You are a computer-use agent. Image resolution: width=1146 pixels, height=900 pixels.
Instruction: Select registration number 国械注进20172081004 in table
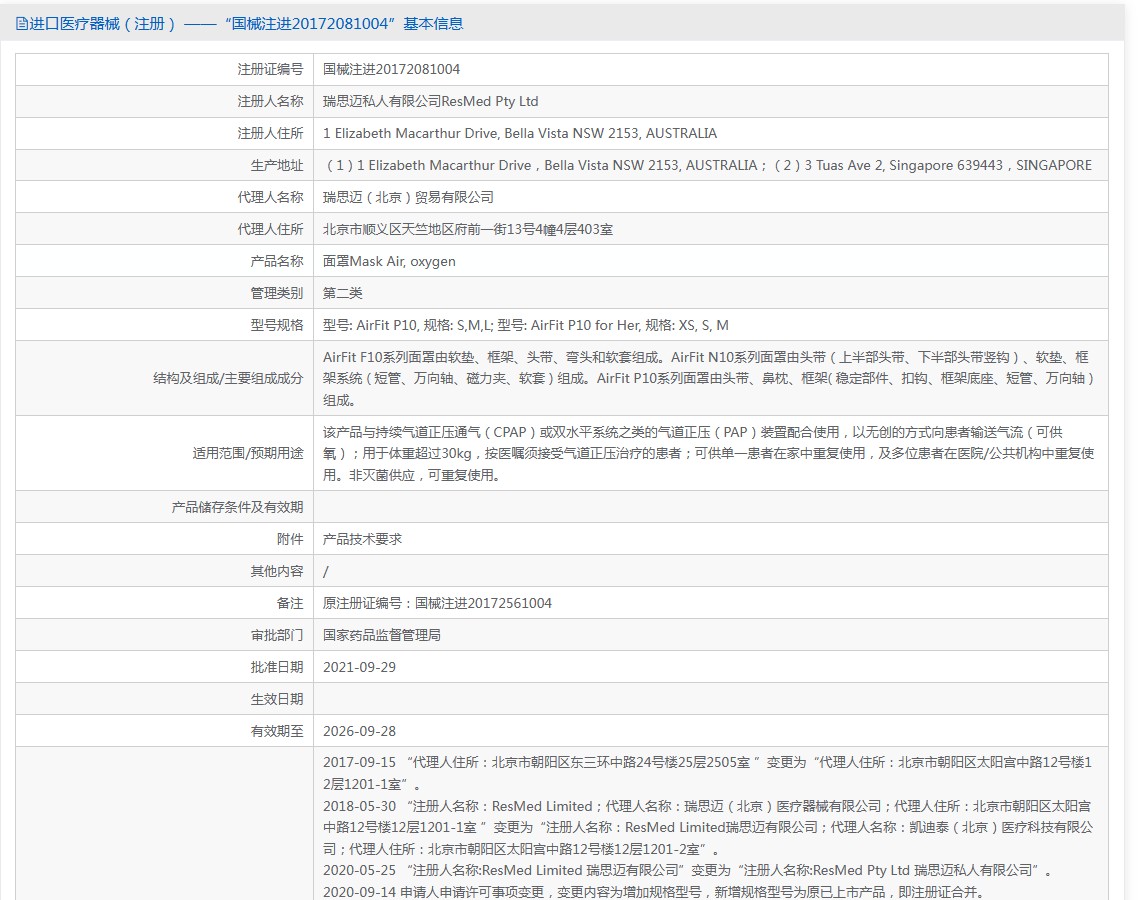[392, 69]
